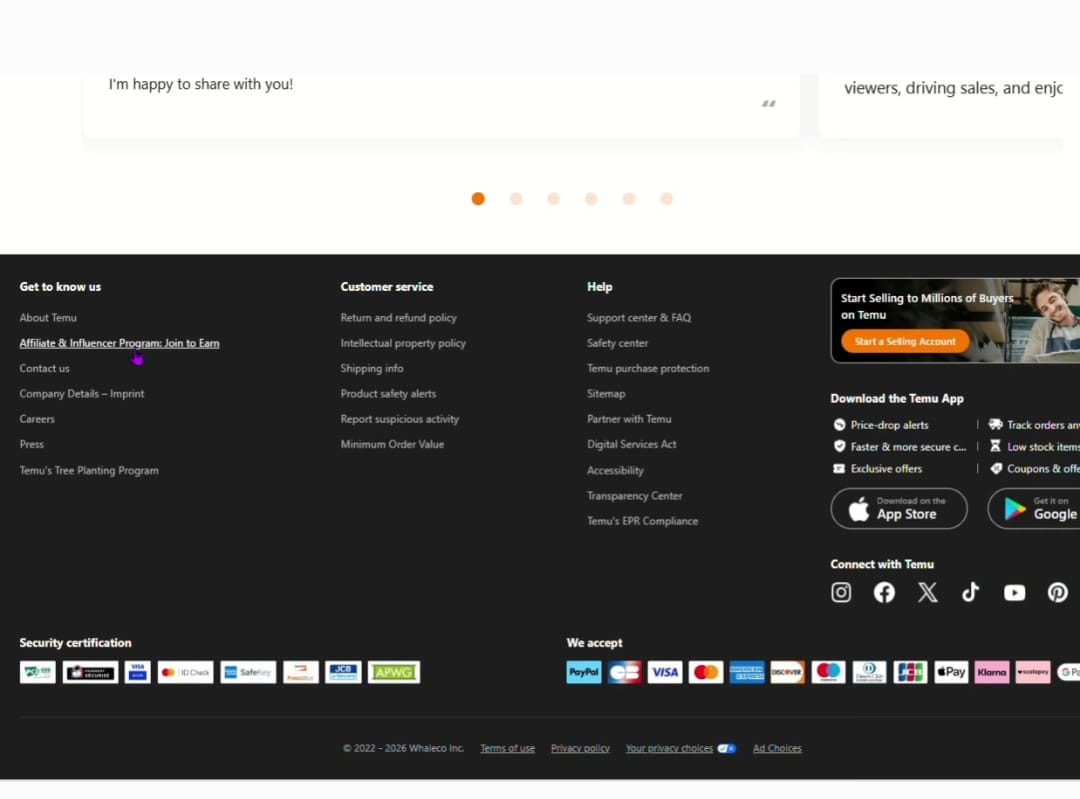Open the Shipping info link
The image size is (1080, 799).
372,369
